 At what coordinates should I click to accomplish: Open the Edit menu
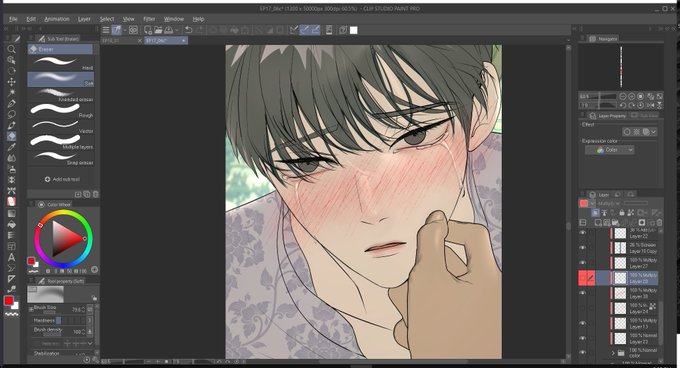pyautogui.click(x=31, y=19)
